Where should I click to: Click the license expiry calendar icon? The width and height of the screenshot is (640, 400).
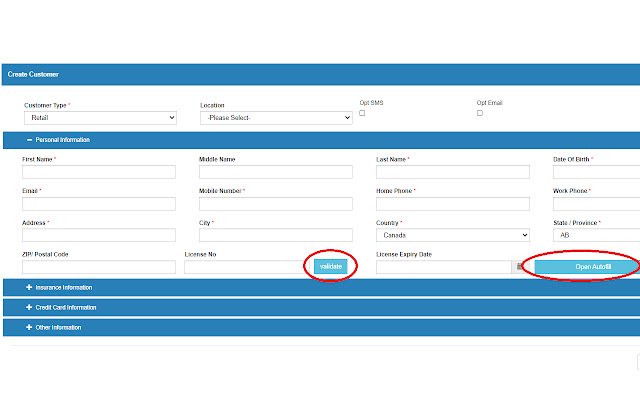pyautogui.click(x=518, y=267)
